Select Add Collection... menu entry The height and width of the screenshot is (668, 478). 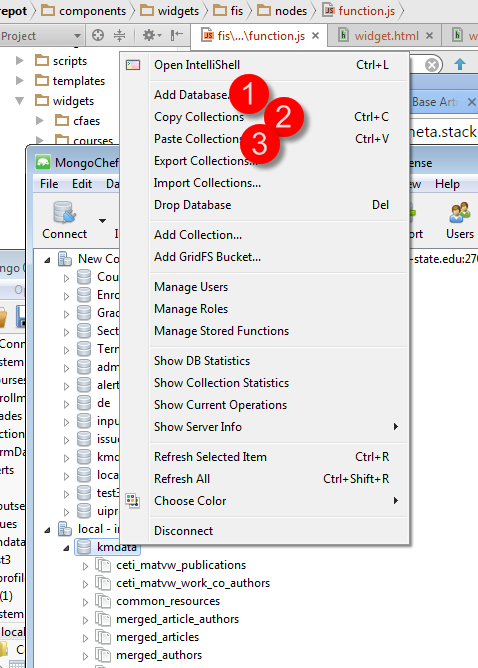click(198, 235)
